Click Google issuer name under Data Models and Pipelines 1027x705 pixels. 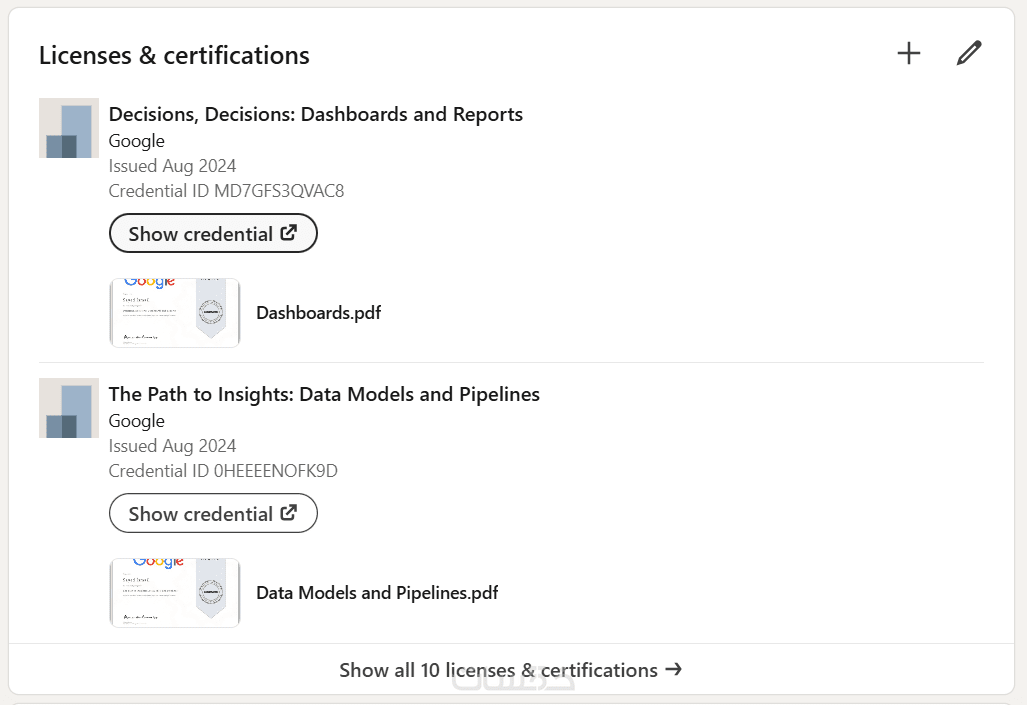coord(137,421)
